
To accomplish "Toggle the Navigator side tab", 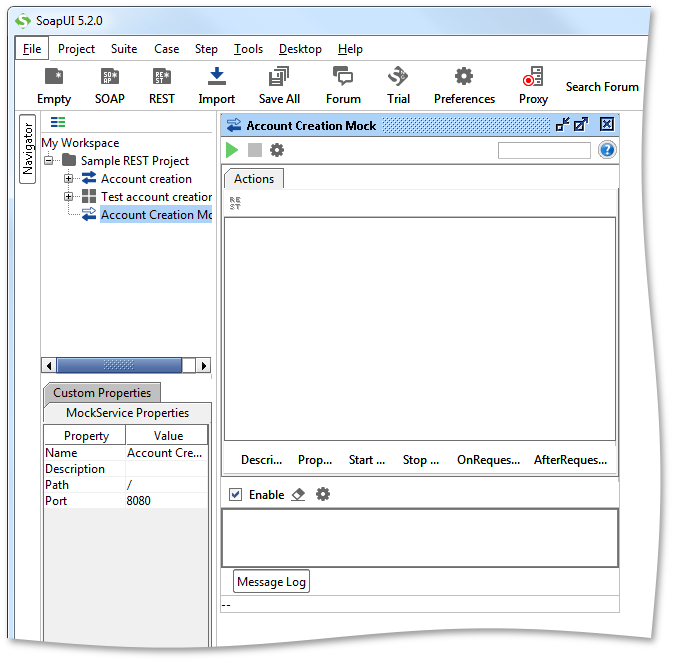I will click(28, 149).
